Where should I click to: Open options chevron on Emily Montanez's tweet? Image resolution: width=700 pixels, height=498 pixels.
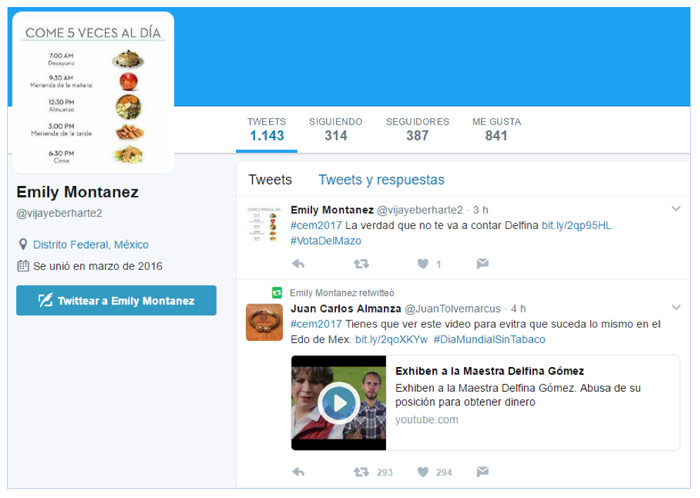coord(676,208)
